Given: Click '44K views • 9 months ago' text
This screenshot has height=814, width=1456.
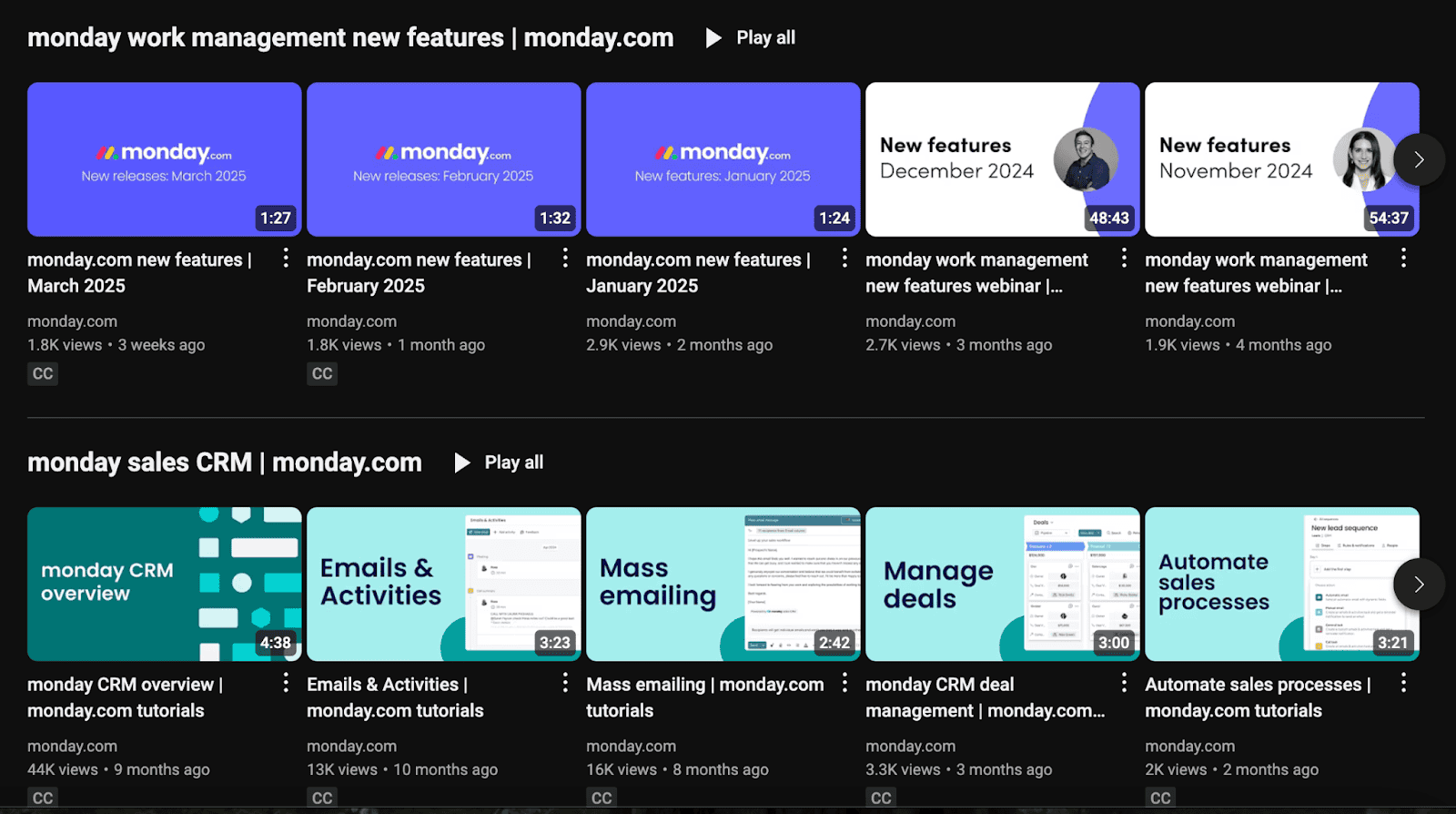Looking at the screenshot, I should (119, 769).
